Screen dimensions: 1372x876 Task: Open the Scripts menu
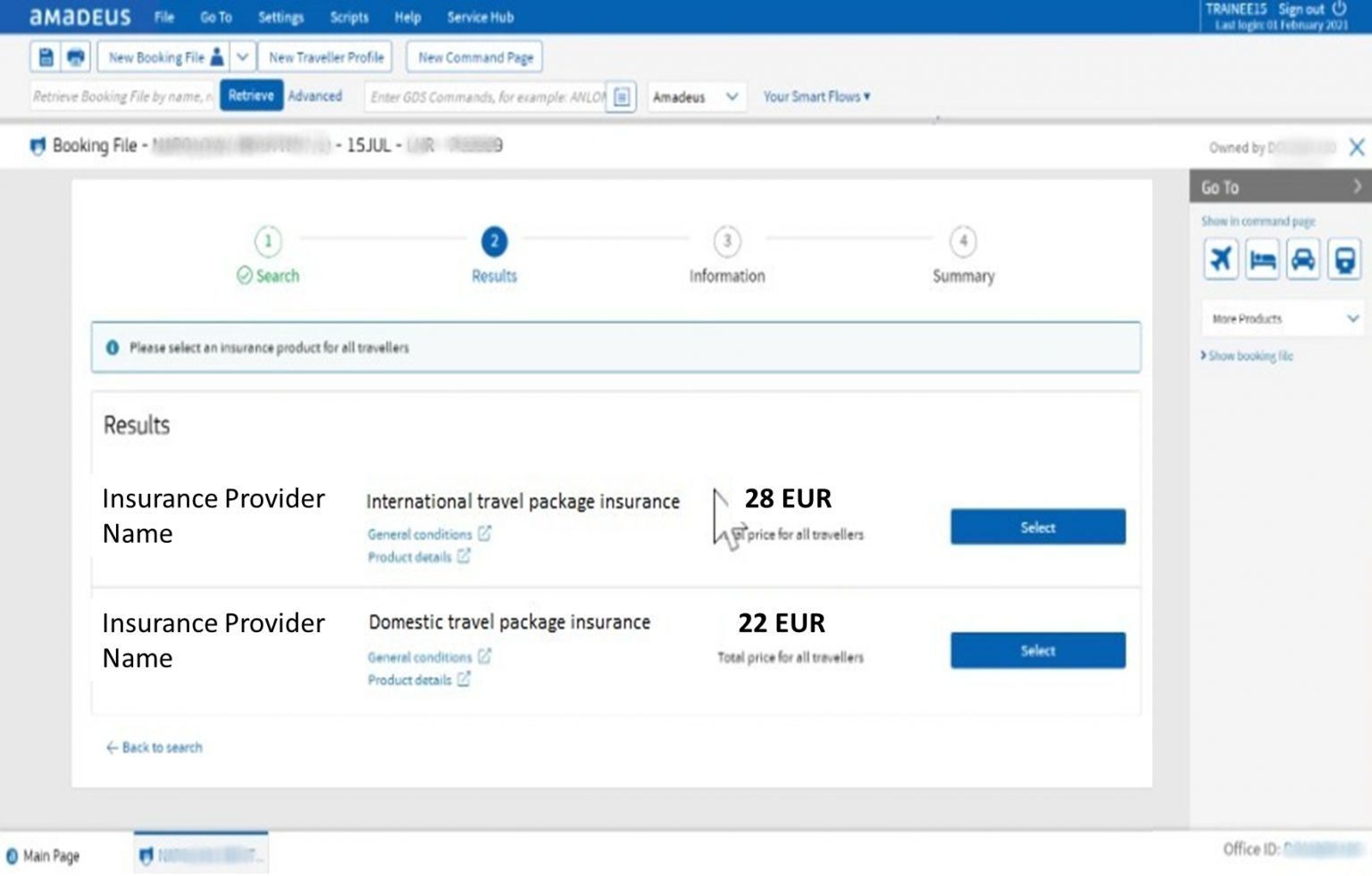pyautogui.click(x=349, y=17)
